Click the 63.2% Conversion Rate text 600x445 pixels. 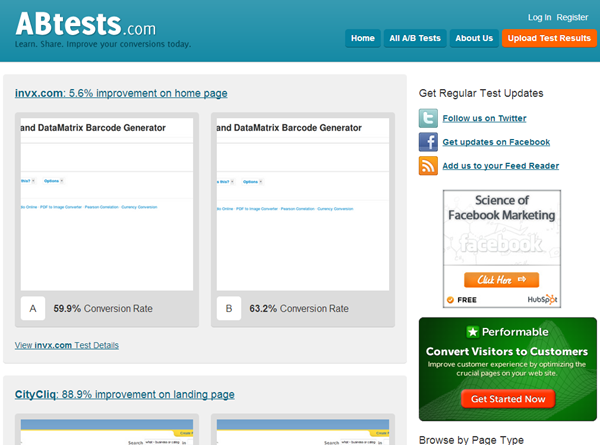(299, 308)
